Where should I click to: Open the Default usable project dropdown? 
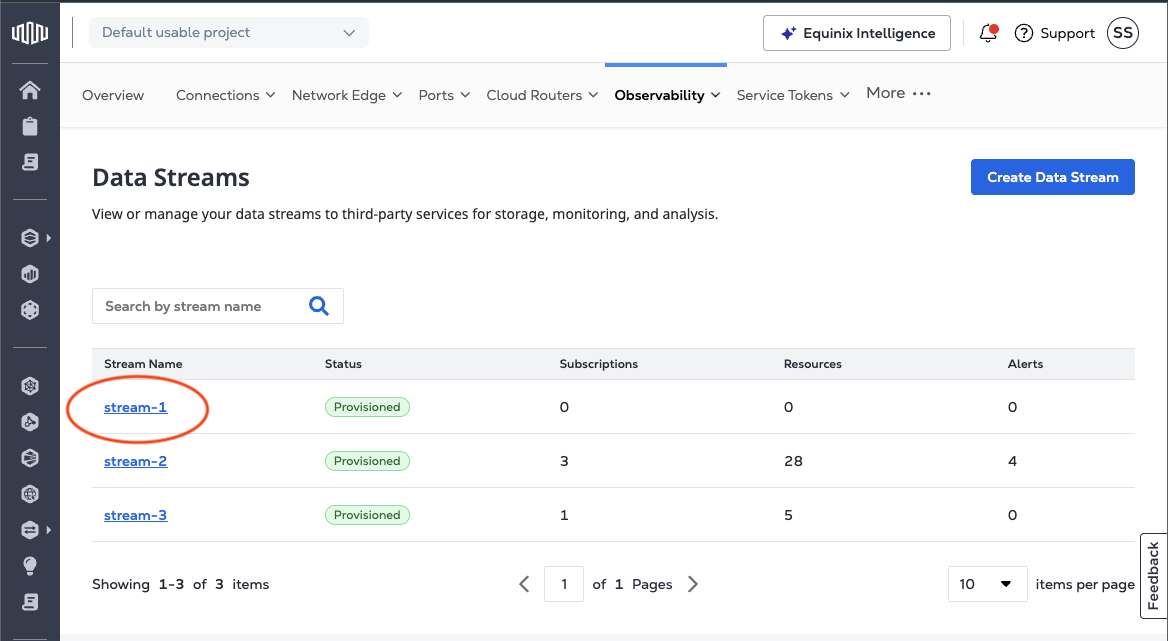tap(229, 33)
